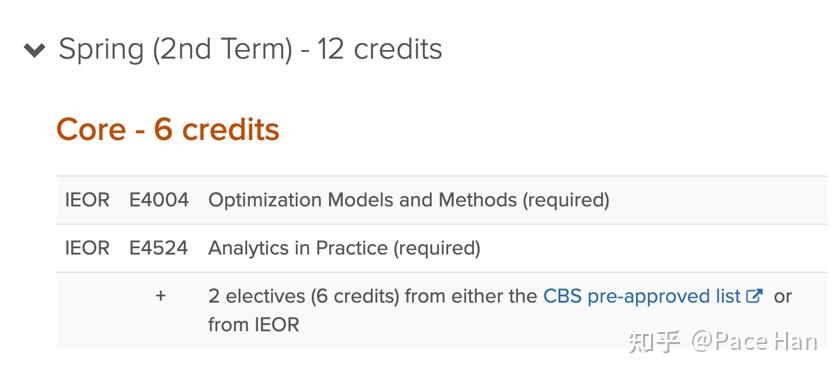Click the @Pace Han watermark name
This screenshot has width=839, height=375.
click(x=754, y=342)
